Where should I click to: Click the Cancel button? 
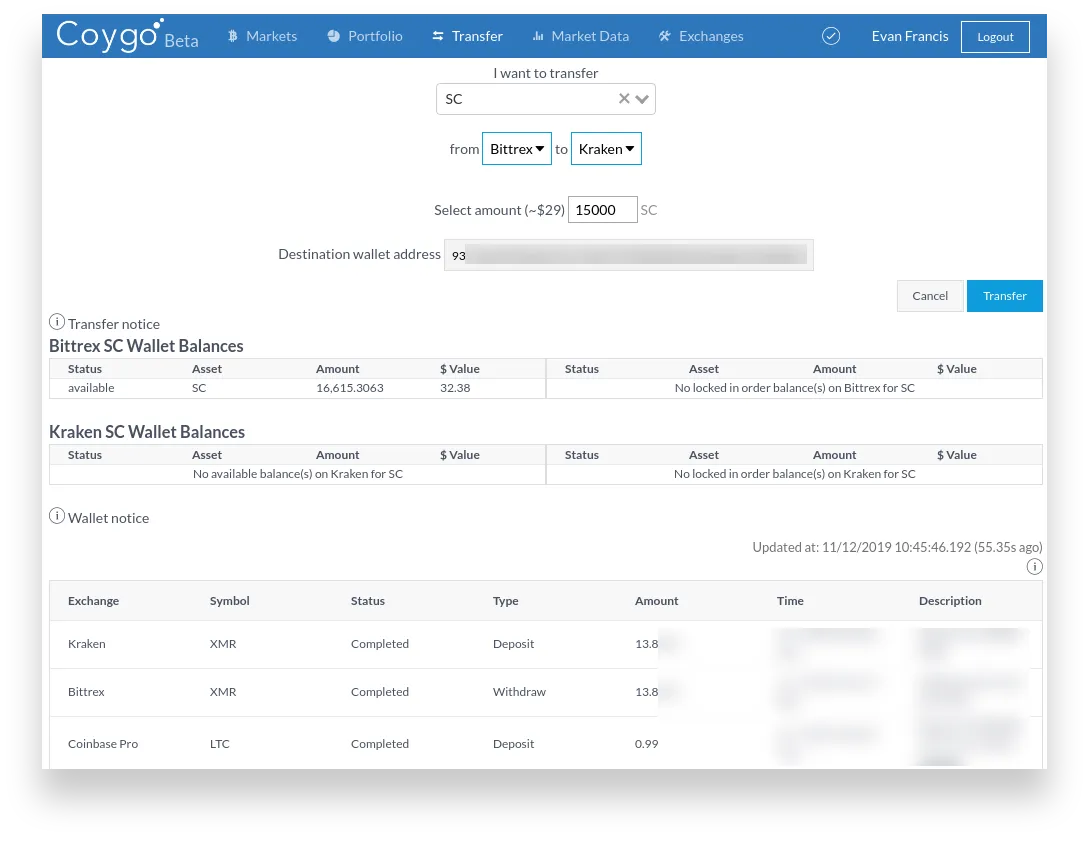click(930, 296)
